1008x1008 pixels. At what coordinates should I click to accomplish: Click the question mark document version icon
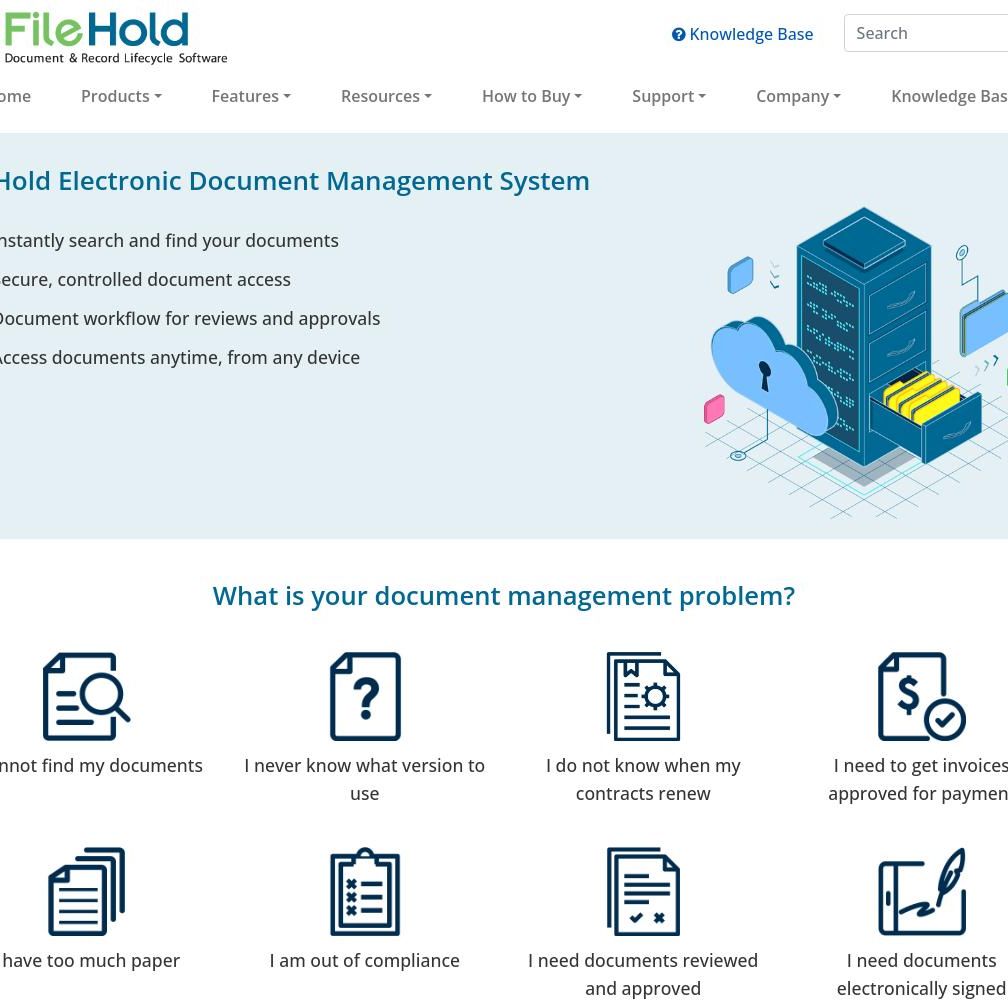[365, 696]
